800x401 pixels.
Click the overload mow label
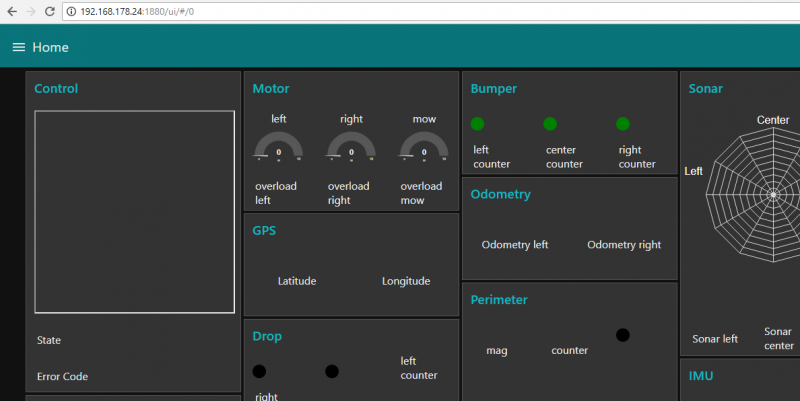point(421,193)
